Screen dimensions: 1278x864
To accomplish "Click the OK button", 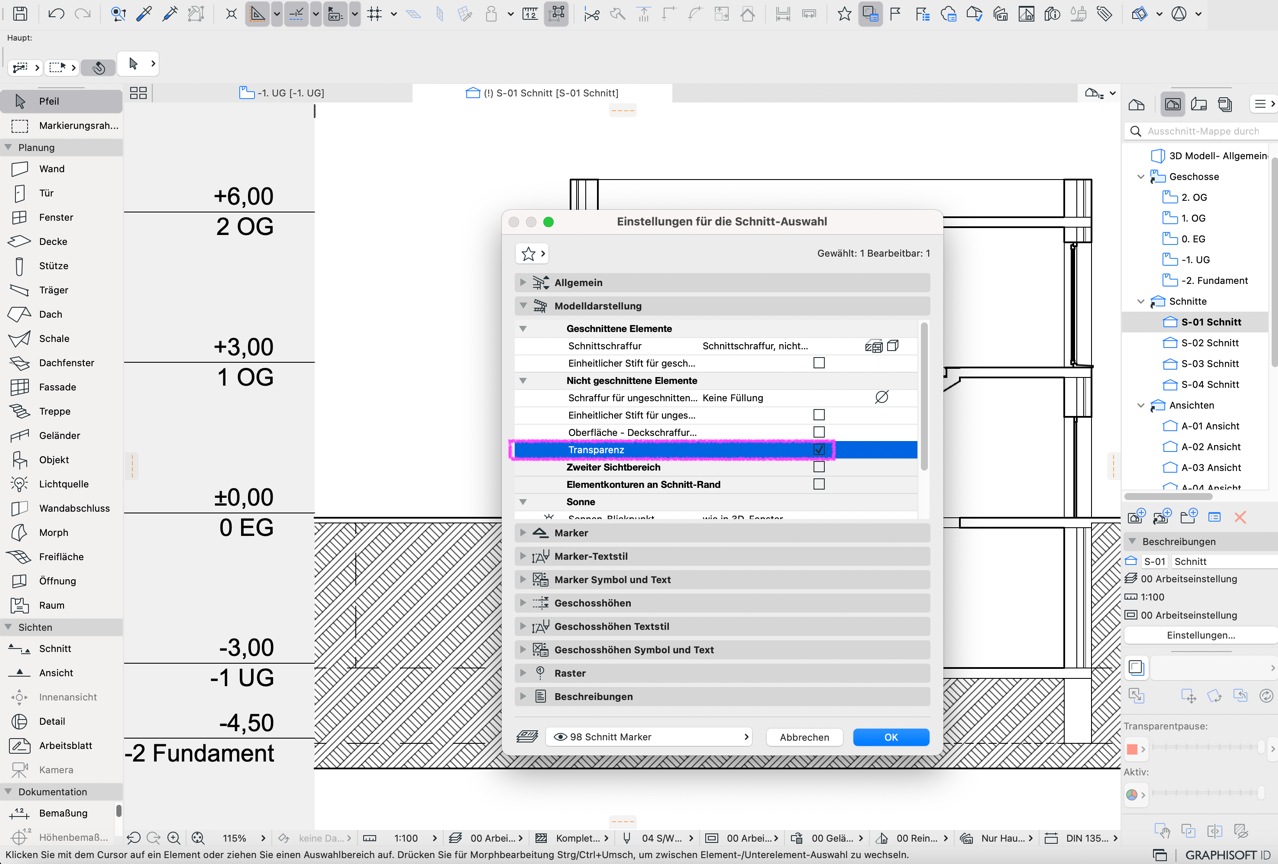I will coord(891,737).
